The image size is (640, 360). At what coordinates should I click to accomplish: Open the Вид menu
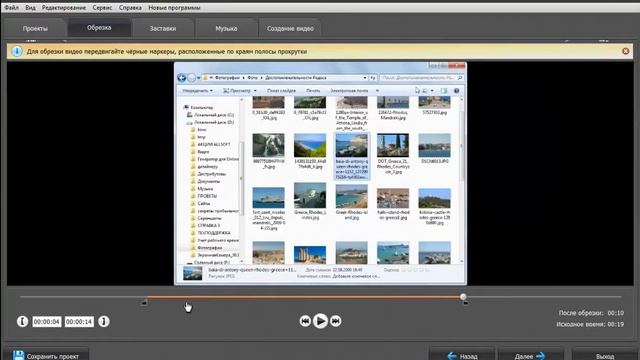(30, 8)
